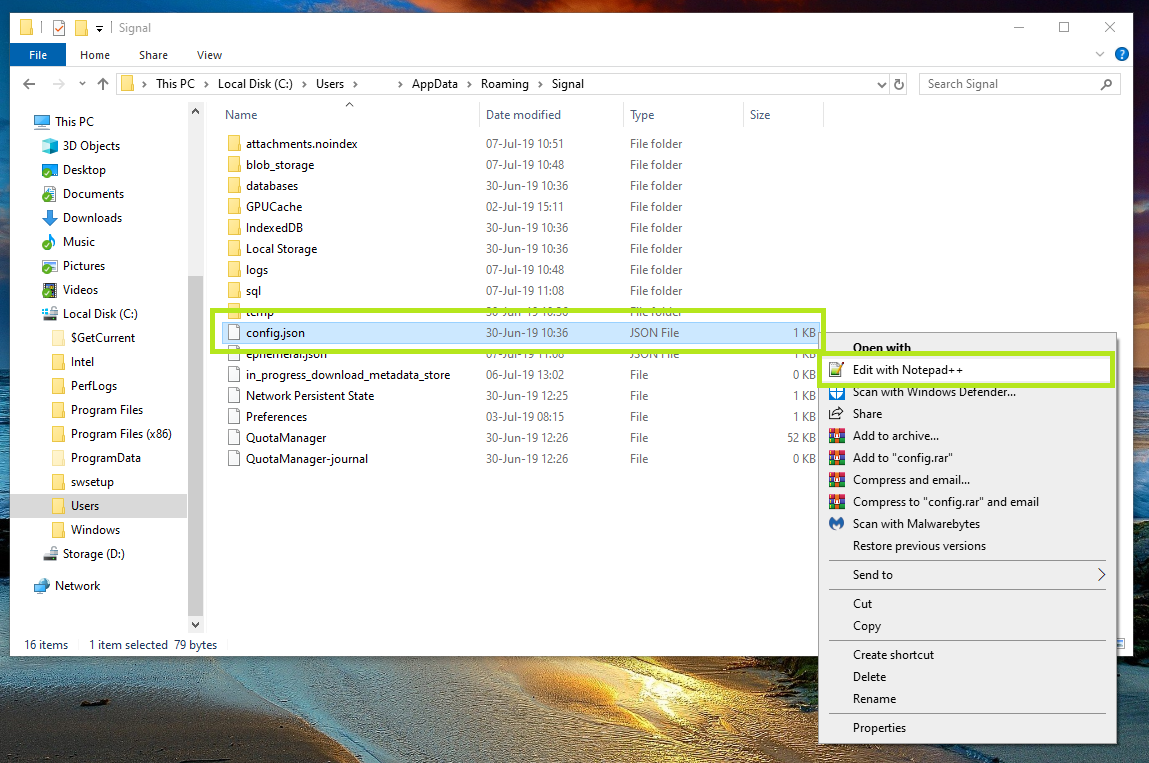Click the WinRAR icon beside Add to archive
Image resolution: width=1149 pixels, height=763 pixels.
click(836, 436)
